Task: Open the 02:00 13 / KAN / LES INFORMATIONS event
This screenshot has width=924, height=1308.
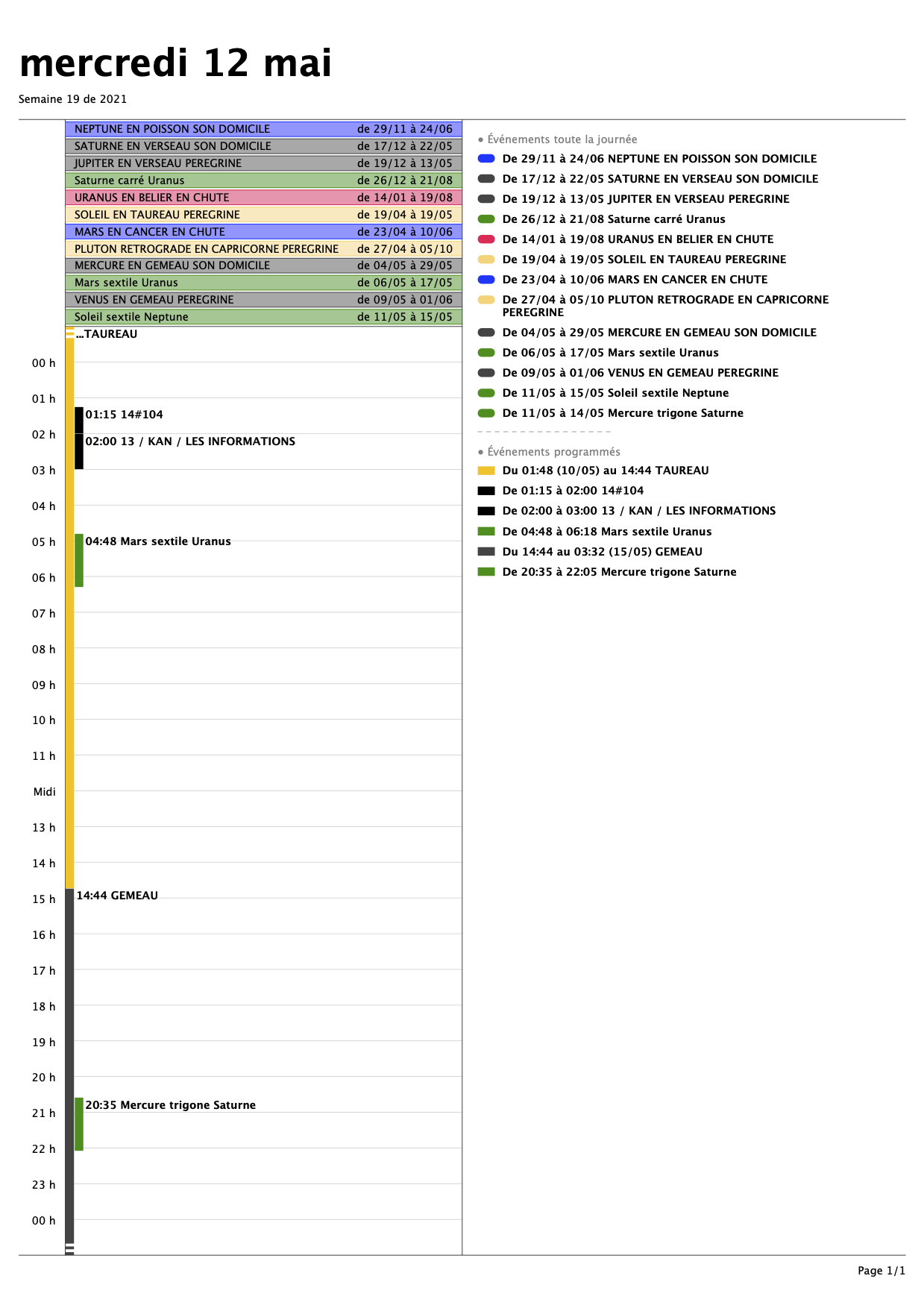Action: tap(190, 441)
